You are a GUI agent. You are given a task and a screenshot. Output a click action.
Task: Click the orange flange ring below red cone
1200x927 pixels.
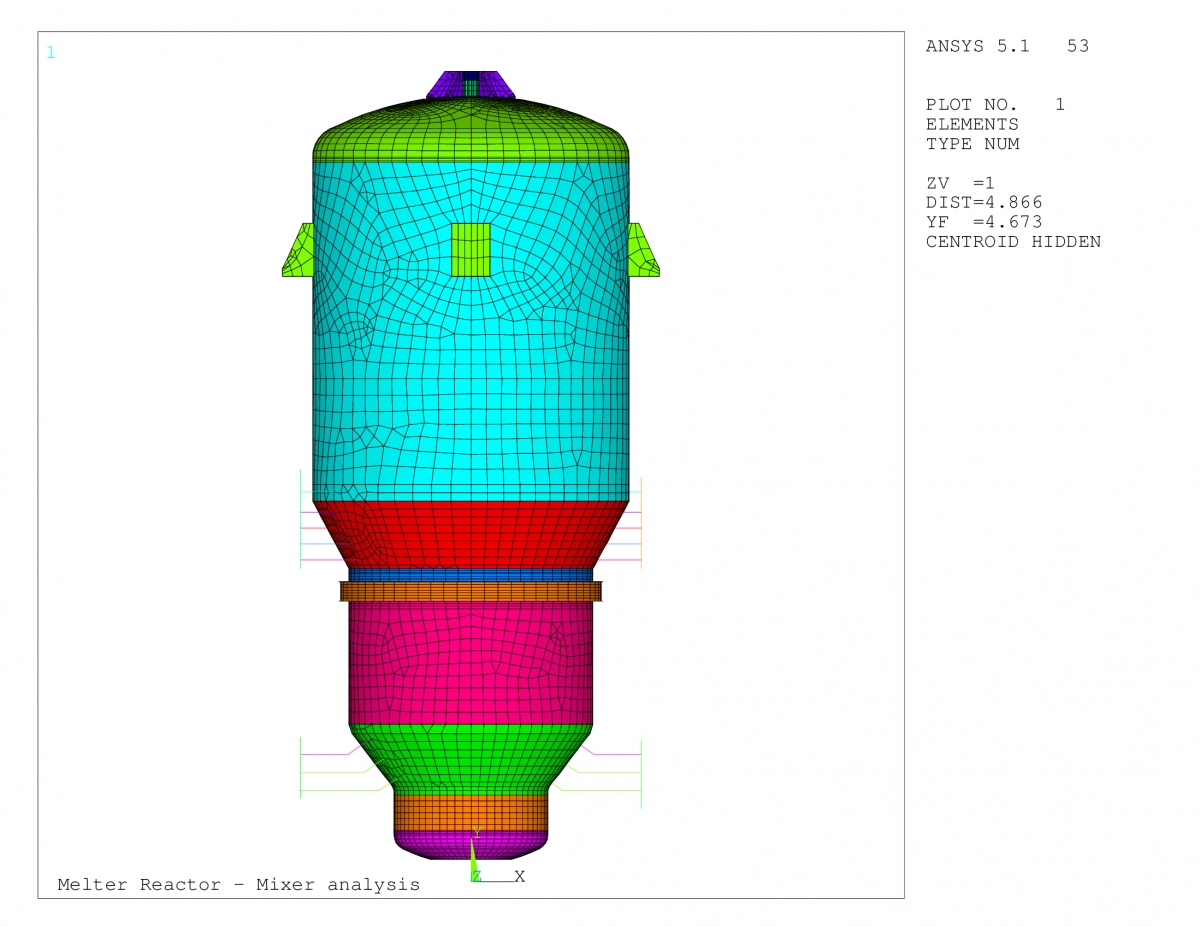[471, 591]
